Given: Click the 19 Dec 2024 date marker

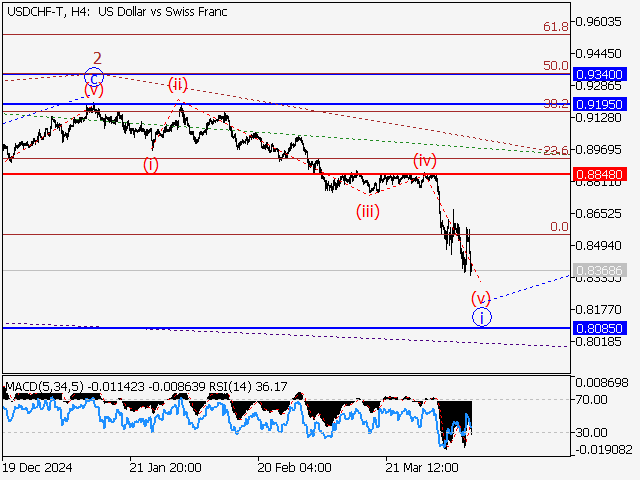Looking at the screenshot, I should 38,467.
